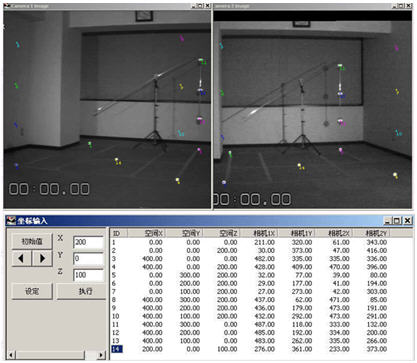The image size is (417, 363).
Task: Click the horizontal scrollbar right arrow
Action: 101,355
